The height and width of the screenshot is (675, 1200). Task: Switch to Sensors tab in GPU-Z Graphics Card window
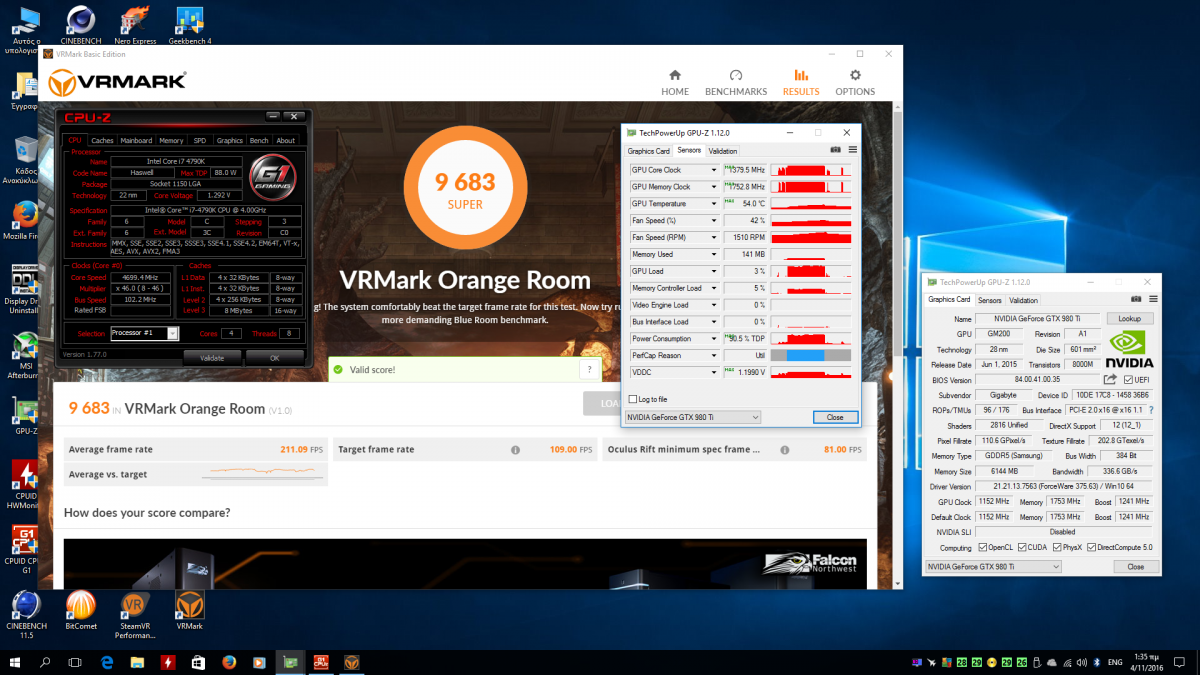990,300
